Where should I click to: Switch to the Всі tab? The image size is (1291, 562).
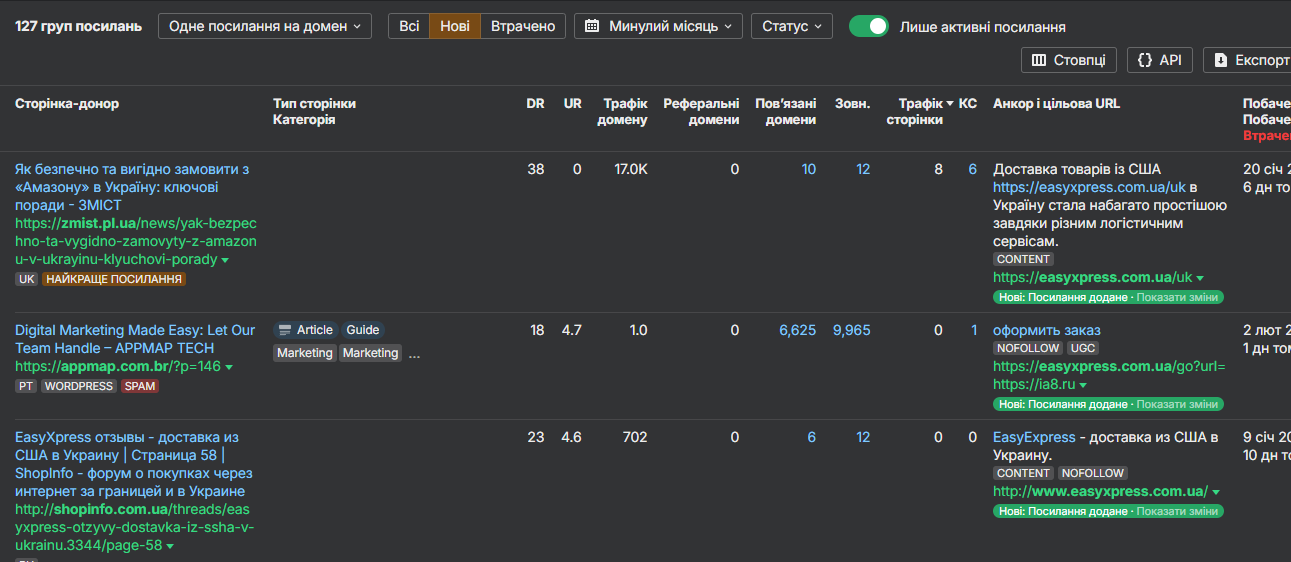409,26
